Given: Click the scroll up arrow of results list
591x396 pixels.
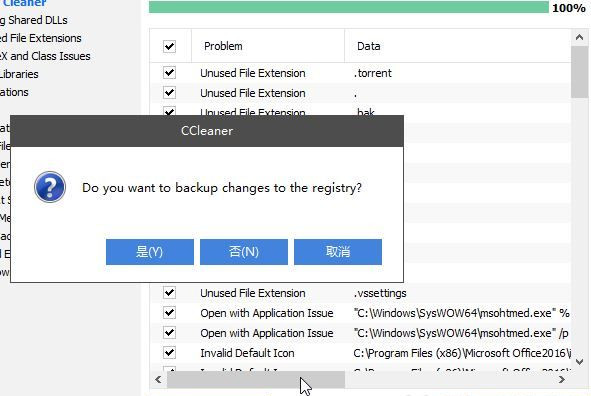Looking at the screenshot, I should click(579, 37).
